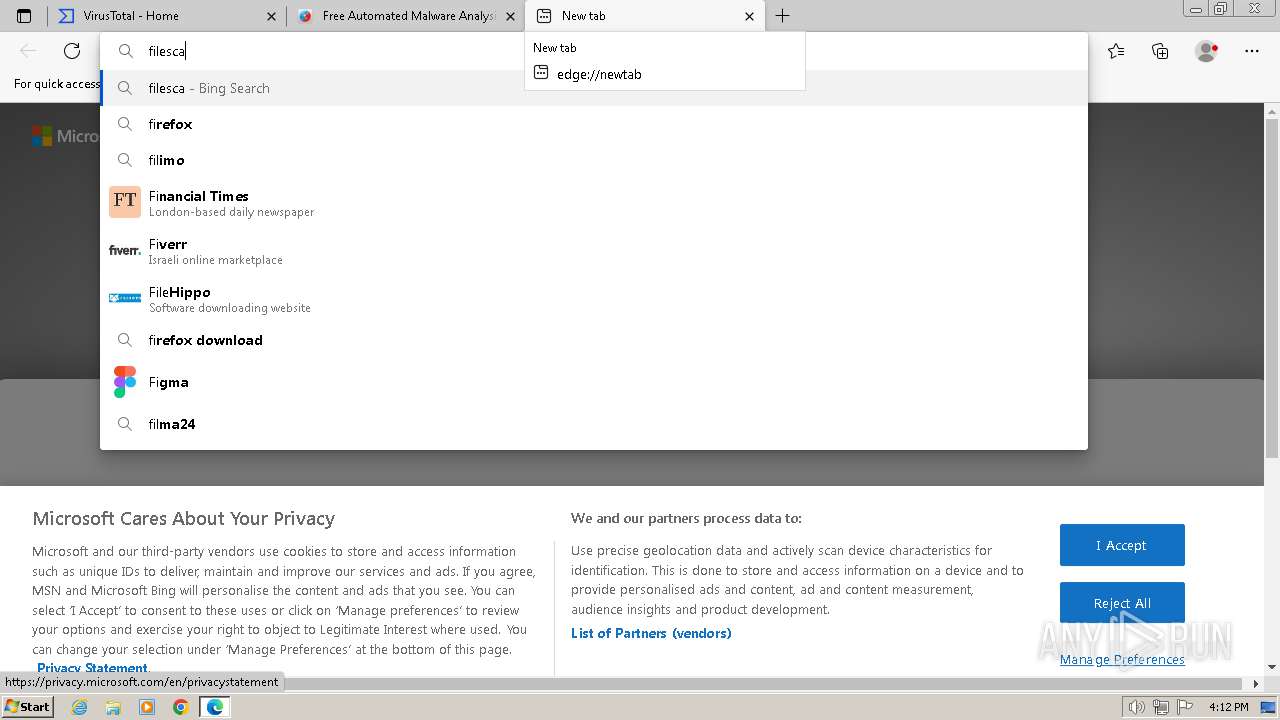Click the address bar containing filesca
Viewport: 1280px width, 720px height.
click(594, 51)
